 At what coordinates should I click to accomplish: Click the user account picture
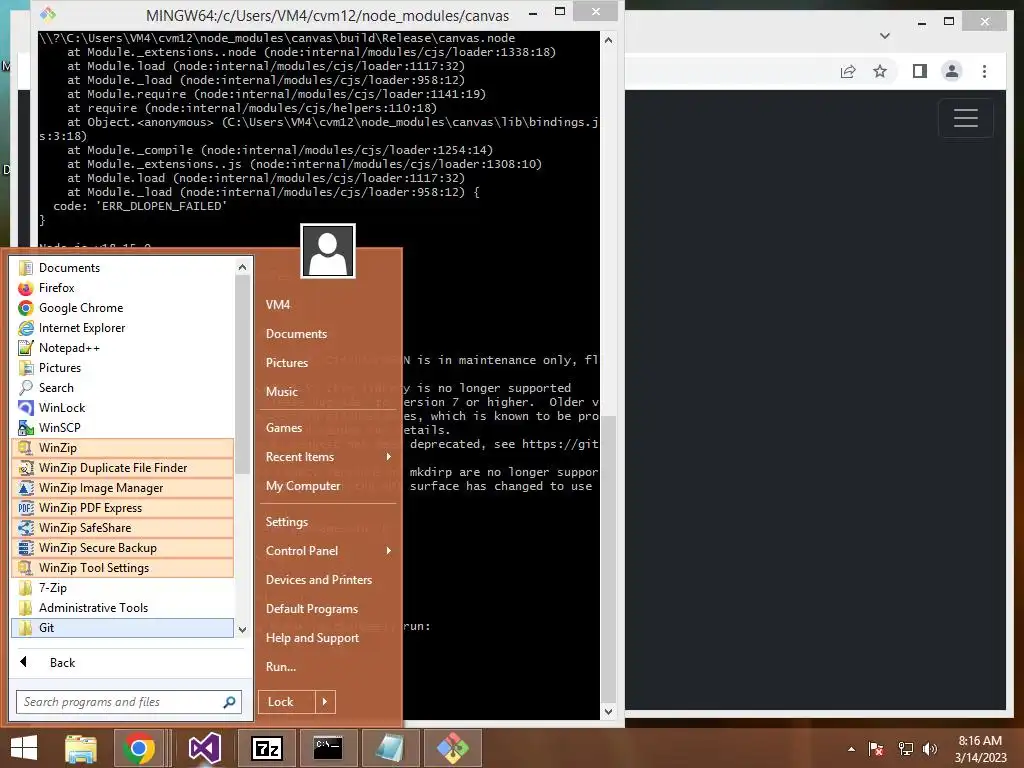tap(328, 251)
